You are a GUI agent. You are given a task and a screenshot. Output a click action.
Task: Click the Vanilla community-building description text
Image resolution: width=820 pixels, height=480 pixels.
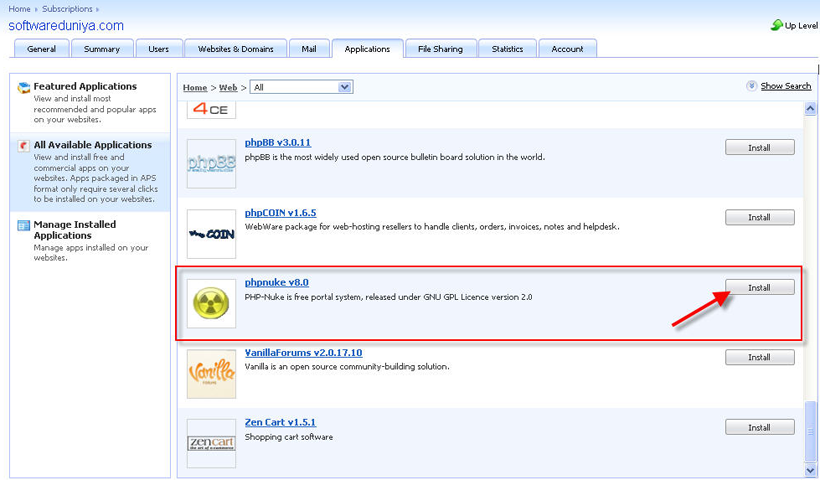click(x=347, y=367)
